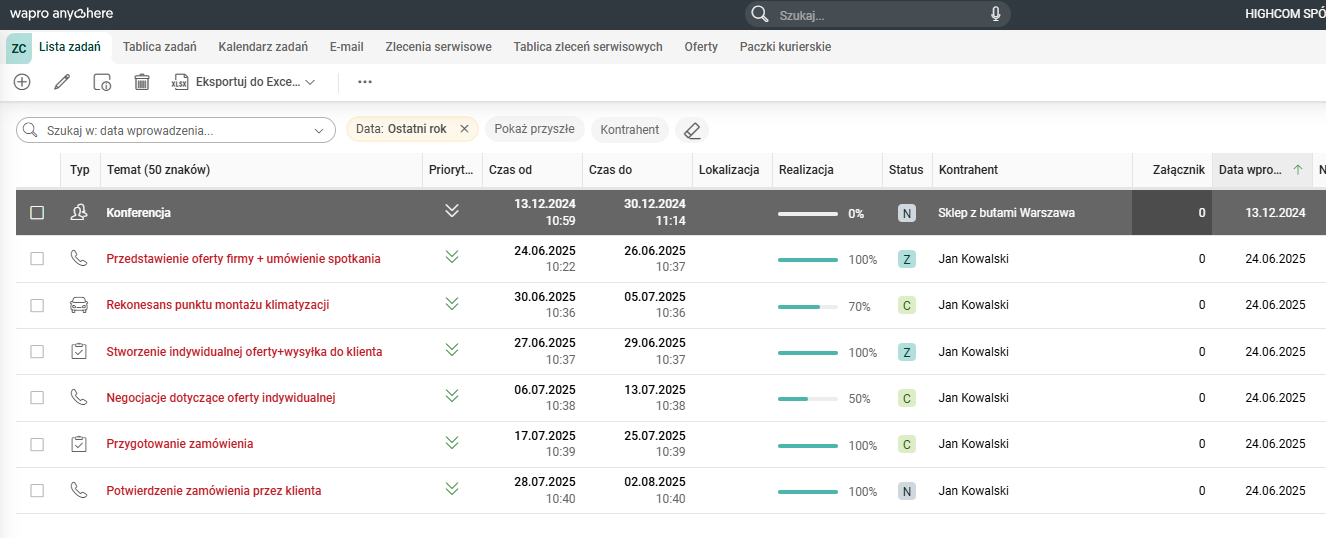The image size is (1326, 538).
Task: Click the ZC module badge icon
Action: (x=19, y=48)
